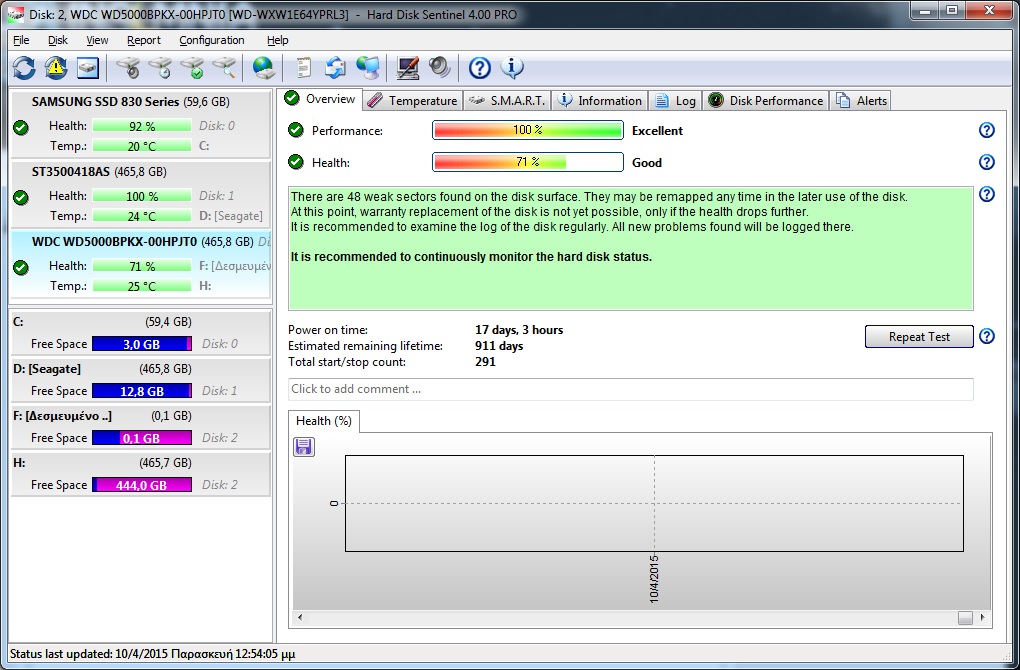This screenshot has height=670, width=1020.
Task: Switch to the S.M.A.R.T. tab
Action: click(507, 101)
